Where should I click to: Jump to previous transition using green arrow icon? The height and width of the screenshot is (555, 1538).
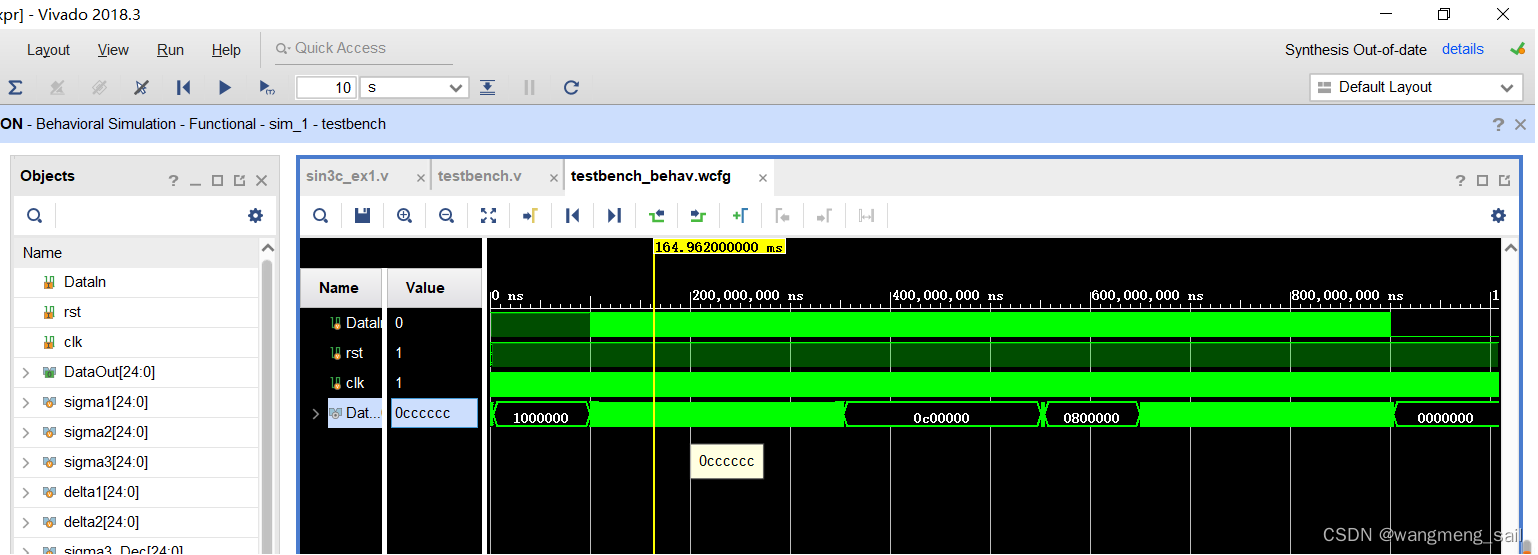coord(656,215)
